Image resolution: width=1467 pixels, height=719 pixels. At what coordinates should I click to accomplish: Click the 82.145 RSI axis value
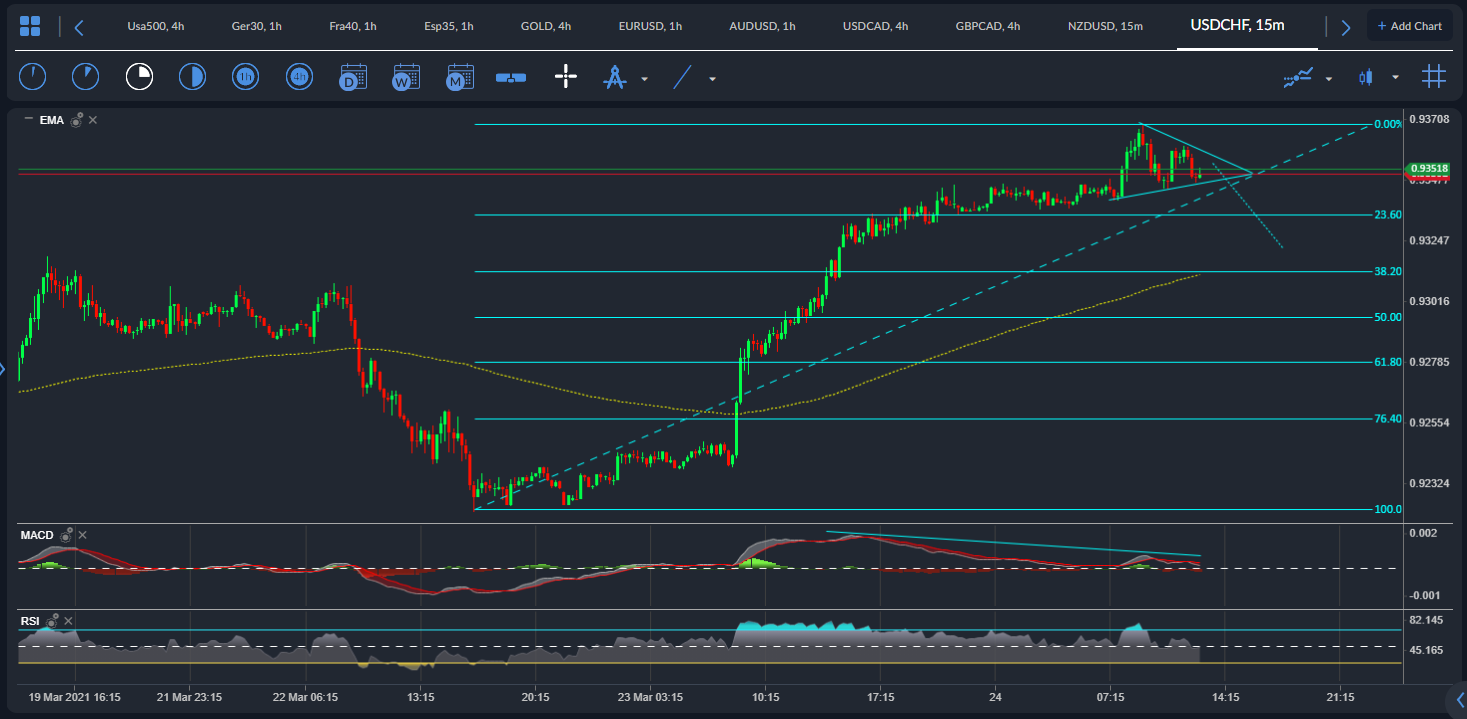(1426, 620)
